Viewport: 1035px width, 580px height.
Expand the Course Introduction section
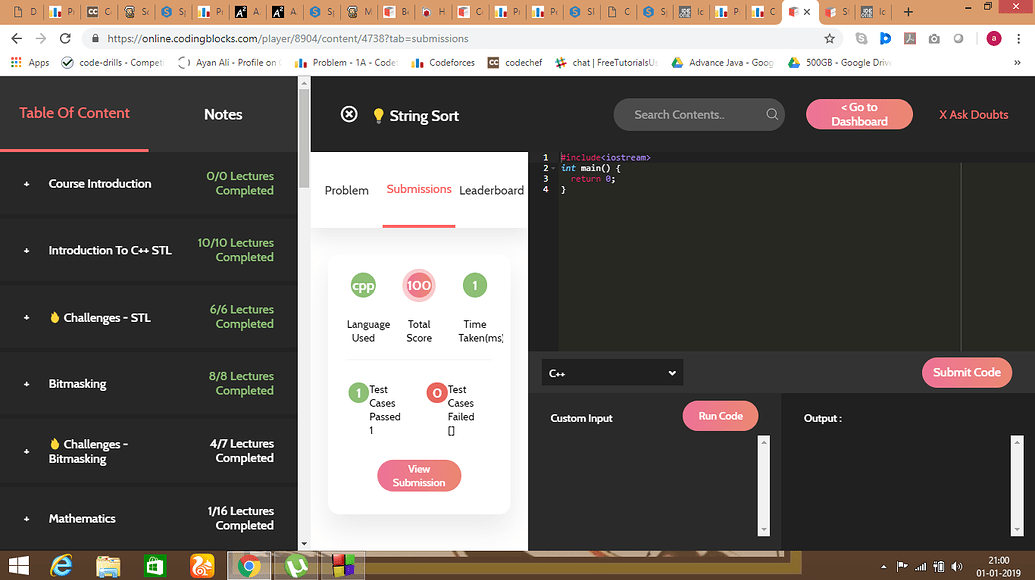point(25,183)
